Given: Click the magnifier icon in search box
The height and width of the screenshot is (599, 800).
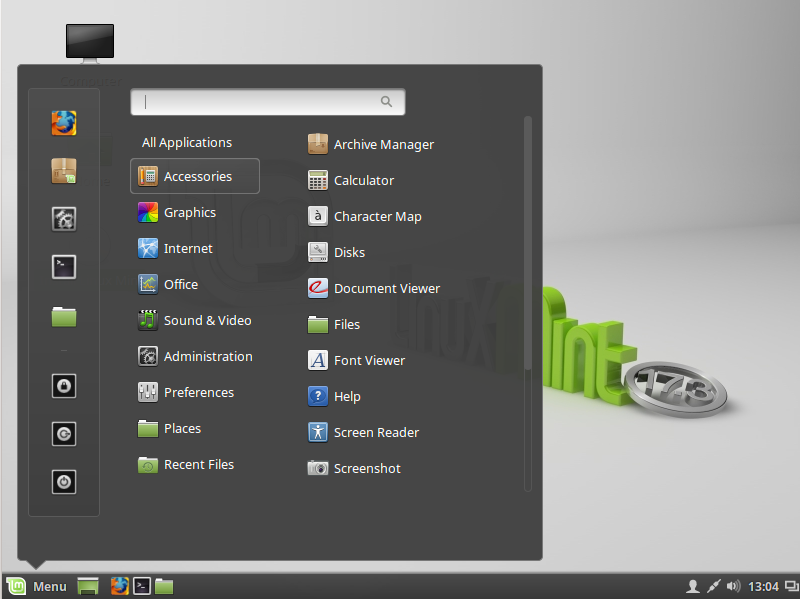Looking at the screenshot, I should pyautogui.click(x=386, y=102).
